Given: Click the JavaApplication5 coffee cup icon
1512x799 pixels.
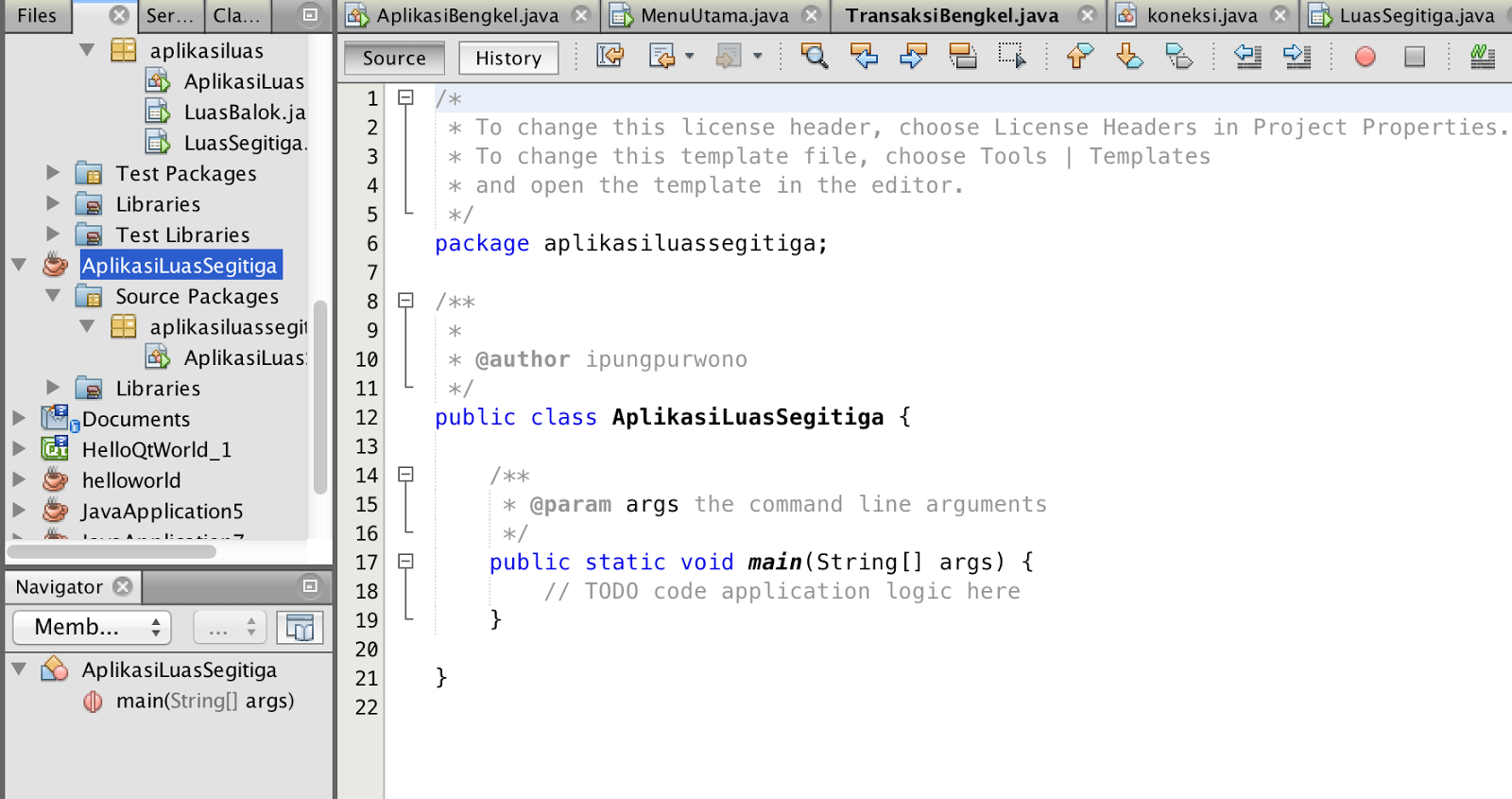Looking at the screenshot, I should coord(56,511).
